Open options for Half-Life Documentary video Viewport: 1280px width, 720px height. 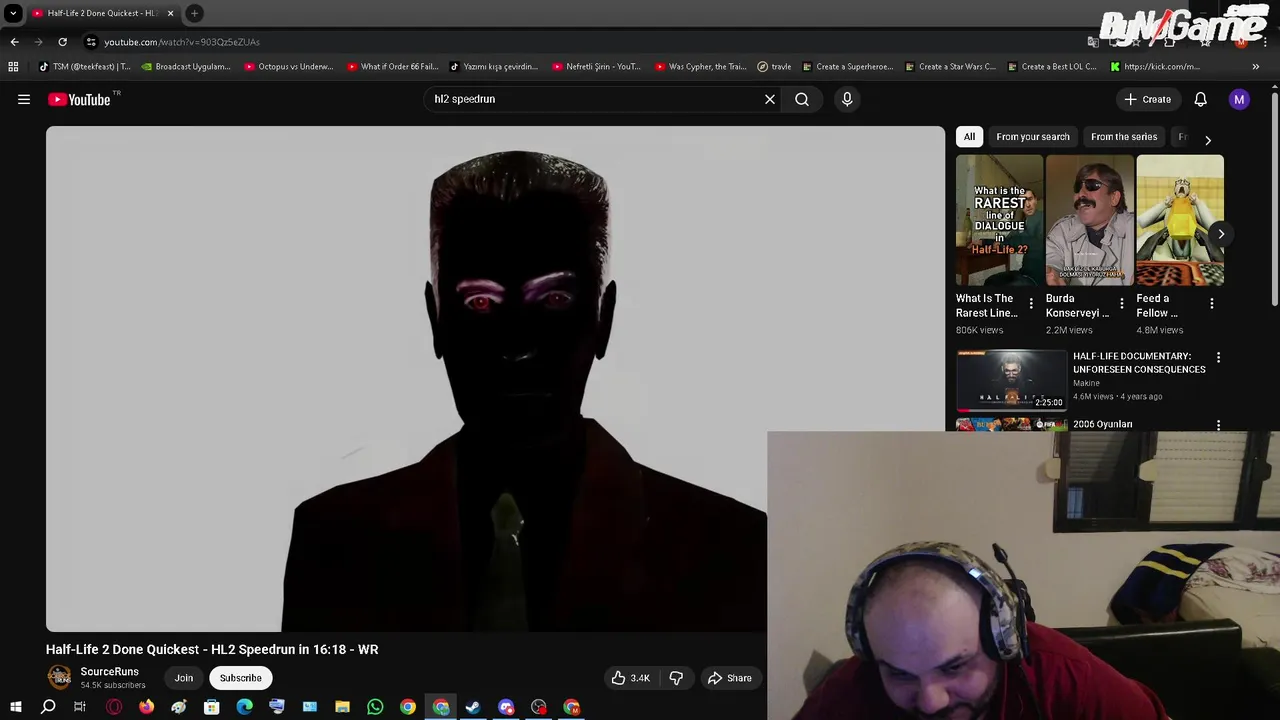[x=1218, y=358]
